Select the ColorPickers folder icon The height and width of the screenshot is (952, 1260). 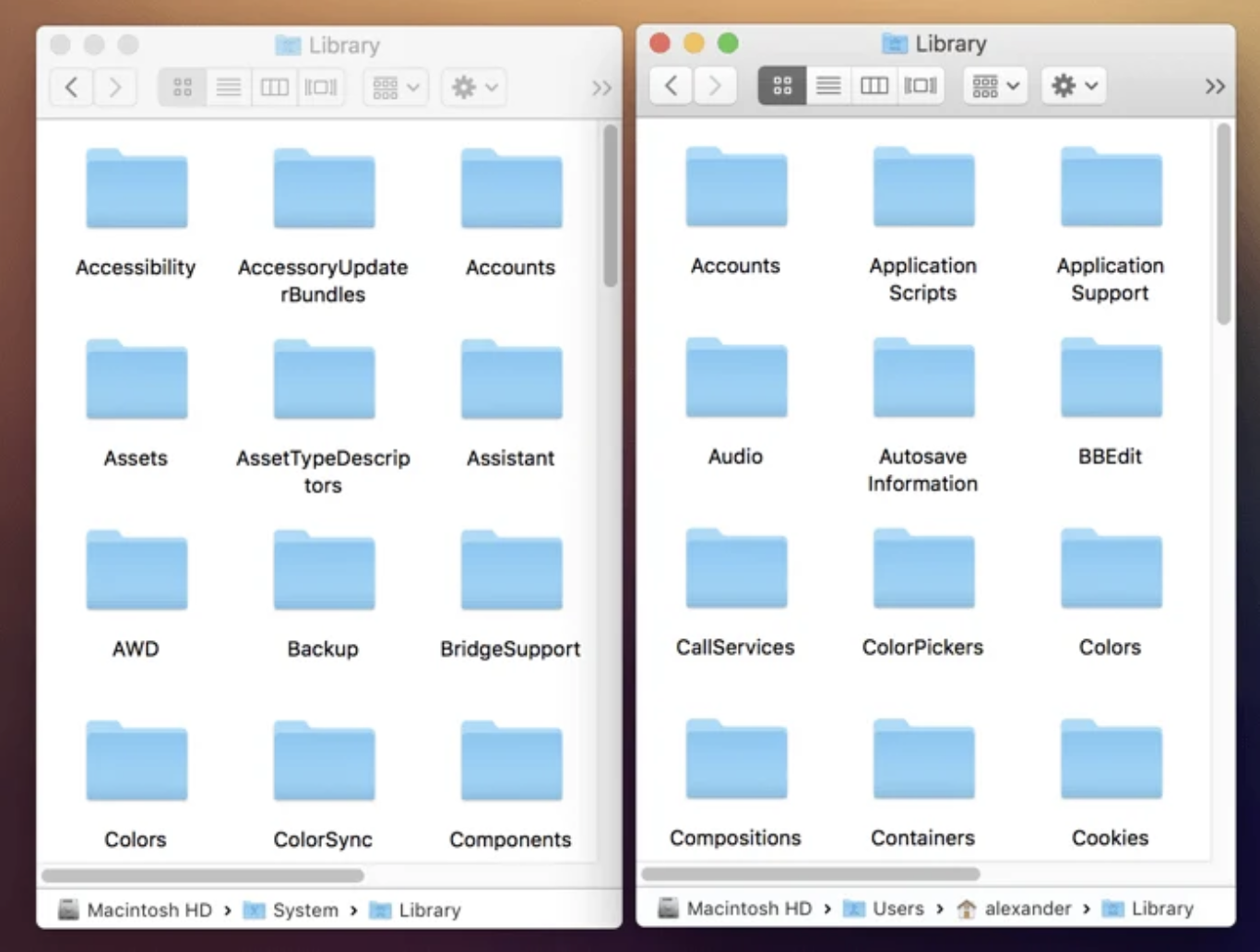pos(923,568)
